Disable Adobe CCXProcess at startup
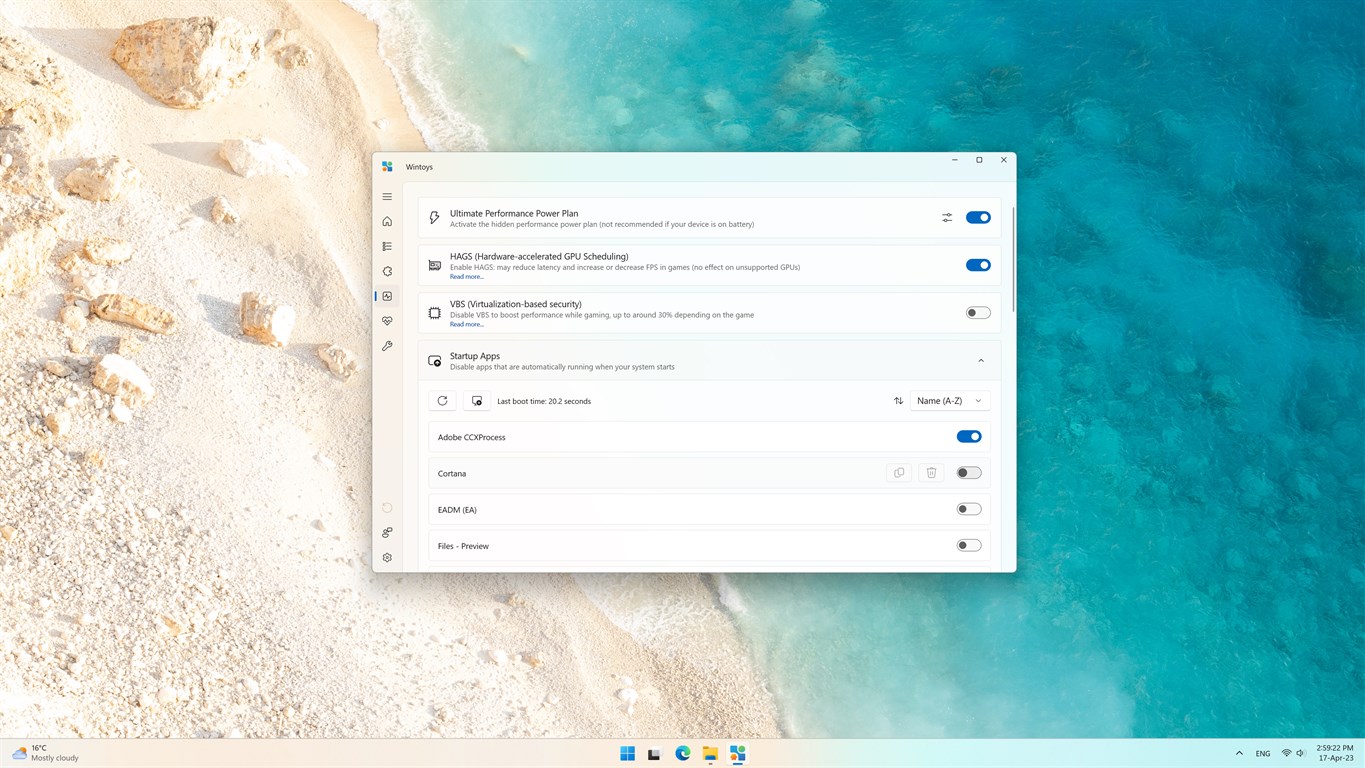This screenshot has width=1365, height=768. pyautogui.click(x=969, y=437)
